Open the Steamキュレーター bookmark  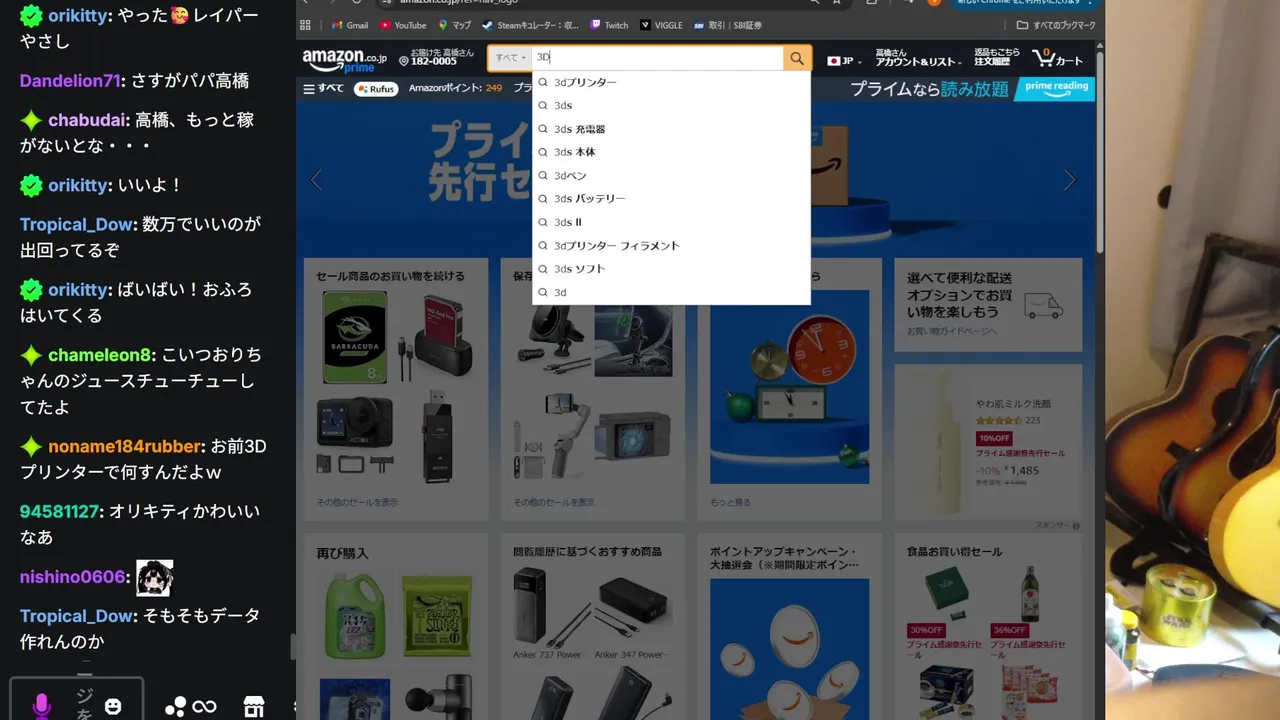(x=530, y=25)
